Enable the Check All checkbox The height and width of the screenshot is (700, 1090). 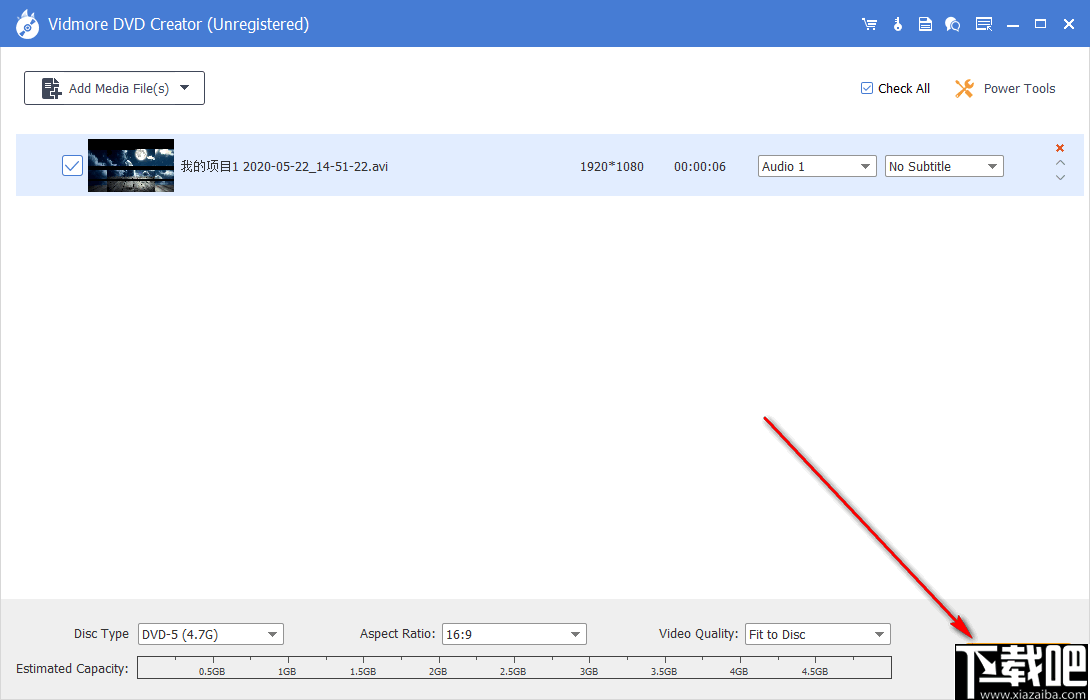[866, 88]
